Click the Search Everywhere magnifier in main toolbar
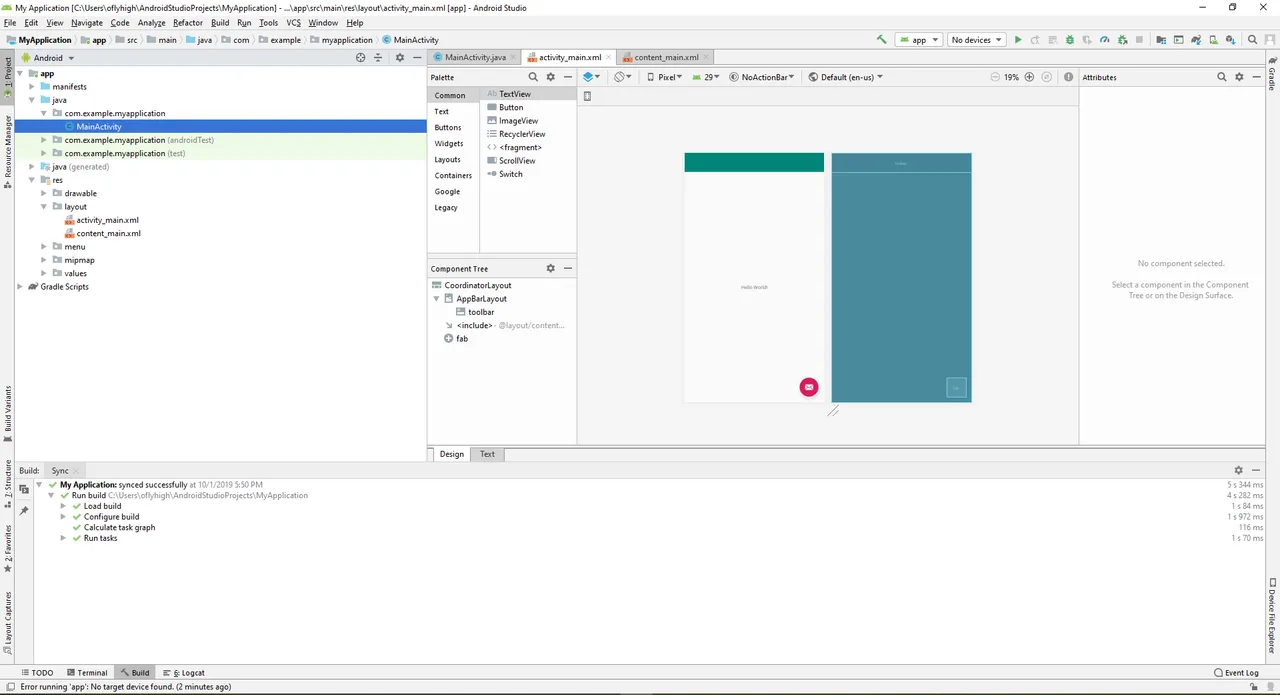The height and width of the screenshot is (695, 1280). [x=1252, y=40]
